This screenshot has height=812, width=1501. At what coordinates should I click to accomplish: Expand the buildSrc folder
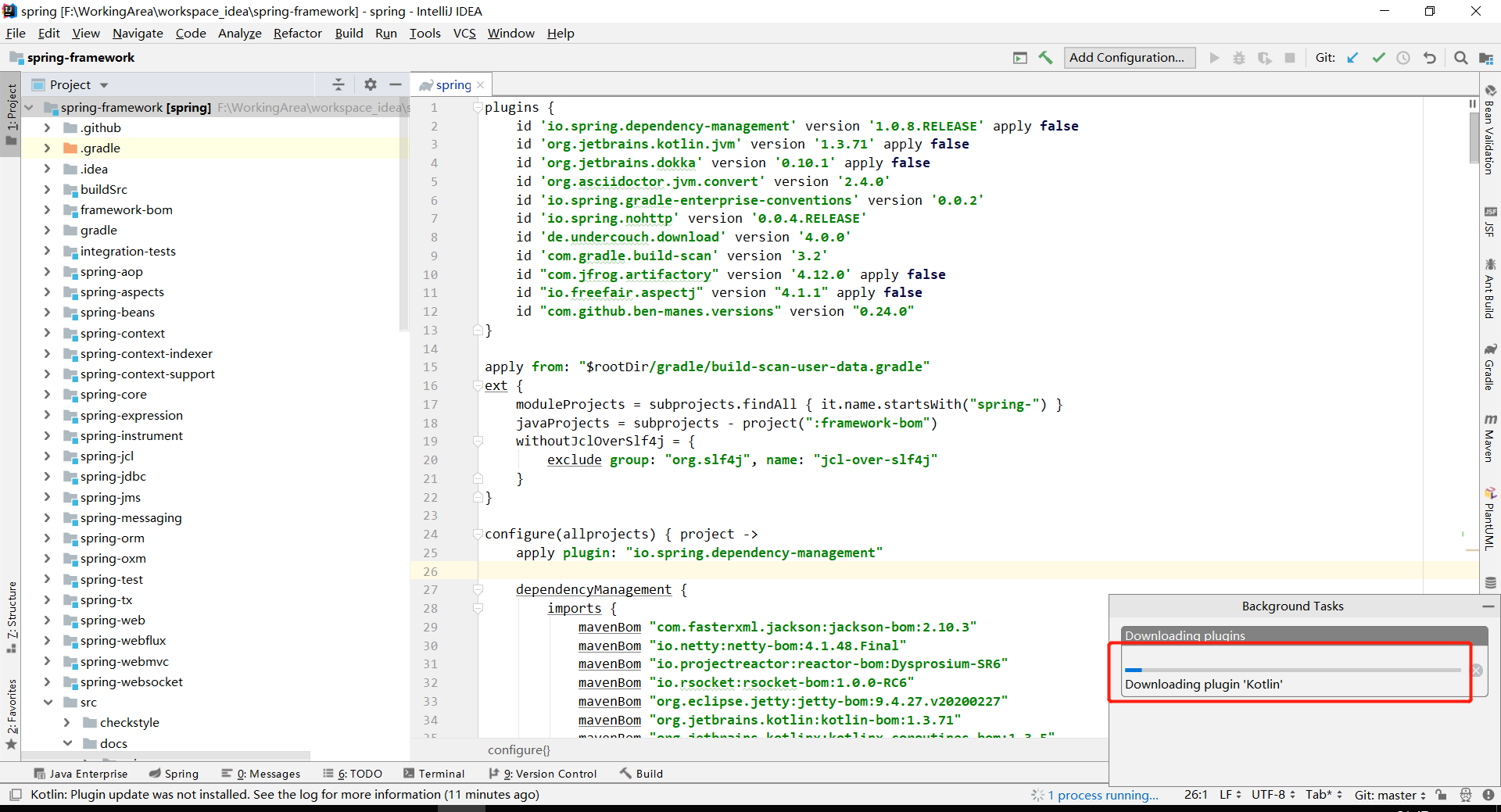[x=47, y=189]
